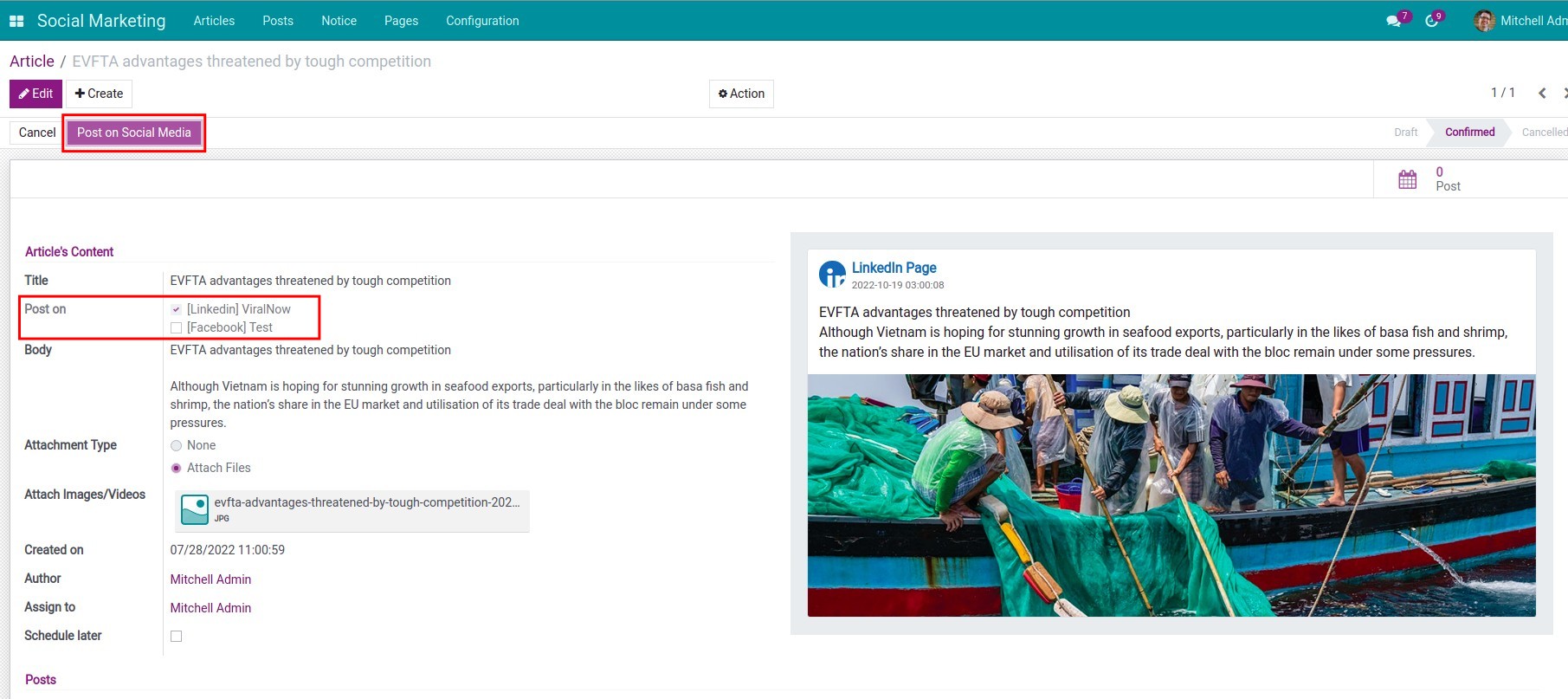Click the Edit button
Viewport: 1568px width, 699px height.
[35, 94]
